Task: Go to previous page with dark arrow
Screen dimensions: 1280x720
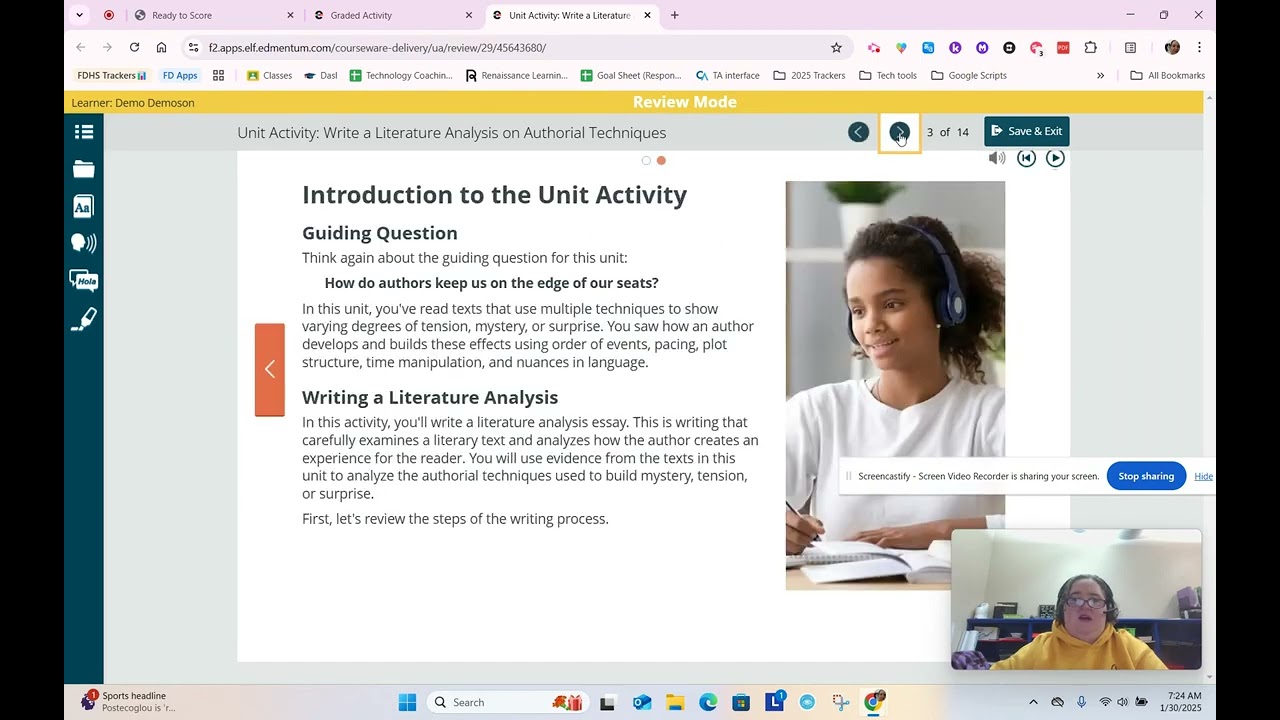Action: 858,132
